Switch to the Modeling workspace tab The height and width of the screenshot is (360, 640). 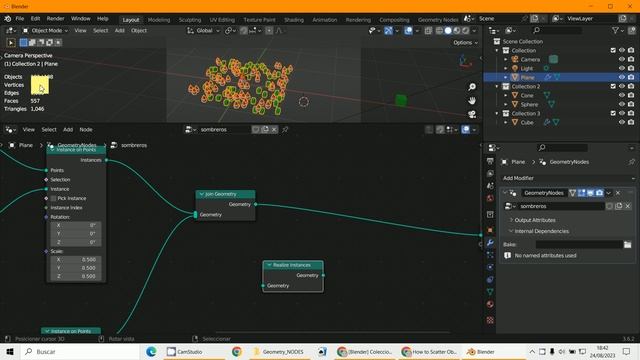pyautogui.click(x=159, y=20)
